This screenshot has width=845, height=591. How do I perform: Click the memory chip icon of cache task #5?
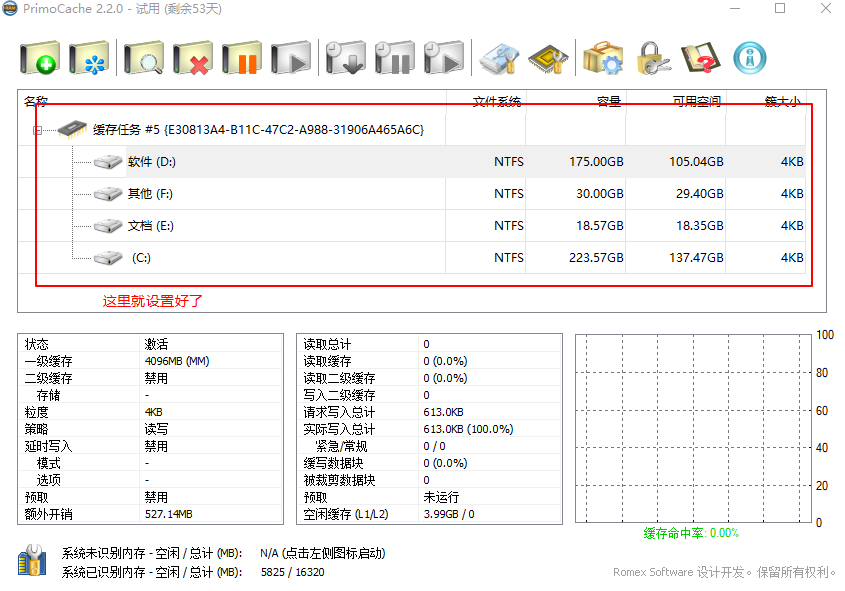point(72,129)
